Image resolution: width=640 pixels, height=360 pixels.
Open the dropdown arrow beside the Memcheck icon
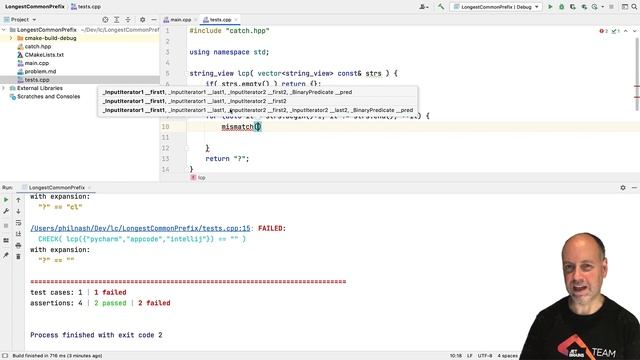point(602,7)
